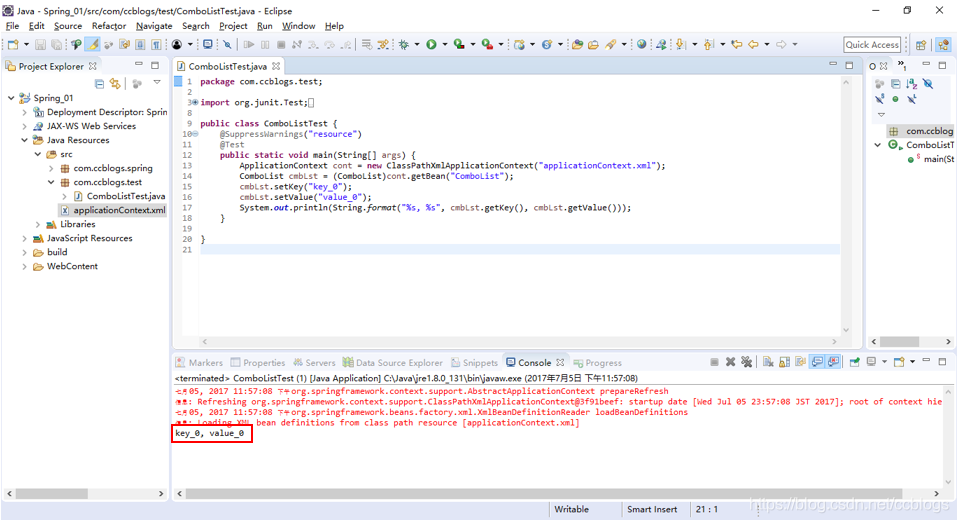Click the Skip All Breakpoints icon

click(227, 45)
